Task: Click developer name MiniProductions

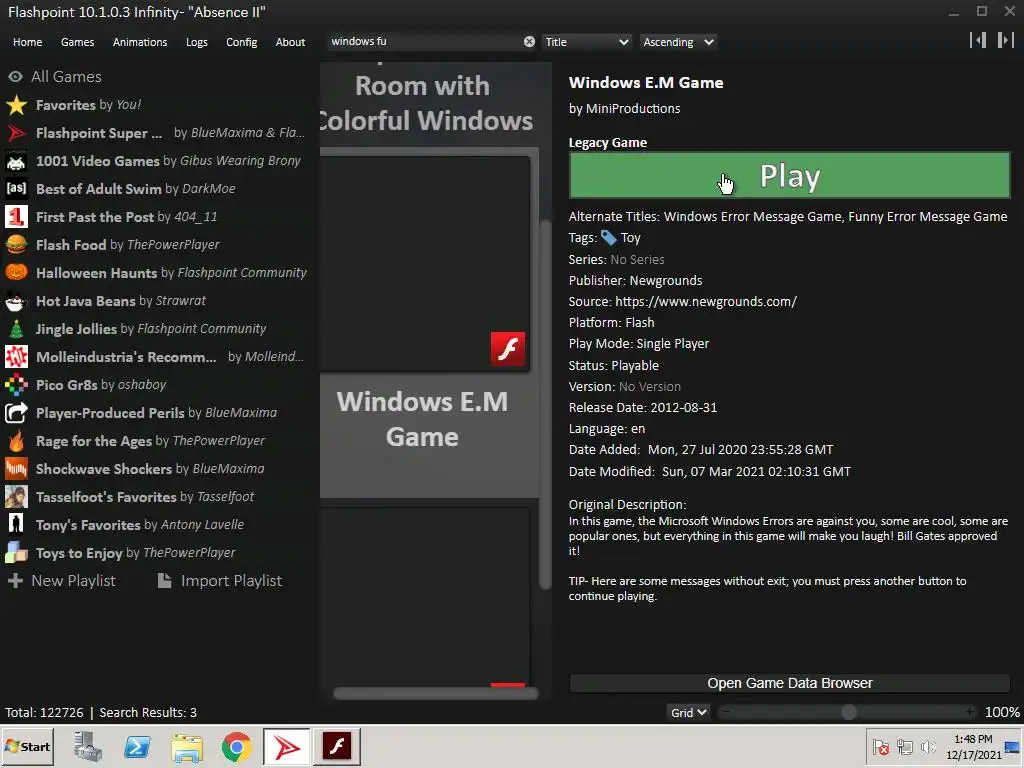Action: coord(633,109)
